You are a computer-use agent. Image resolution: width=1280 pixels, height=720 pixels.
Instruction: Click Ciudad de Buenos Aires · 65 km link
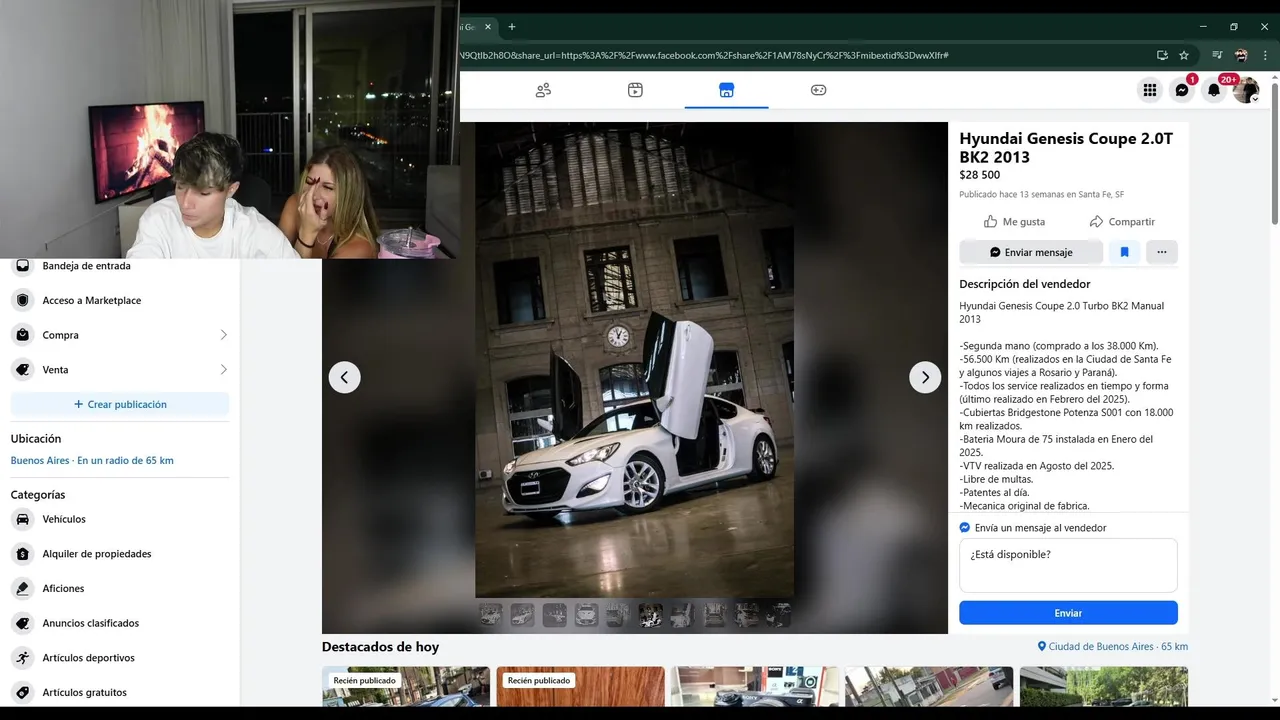click(x=1112, y=647)
